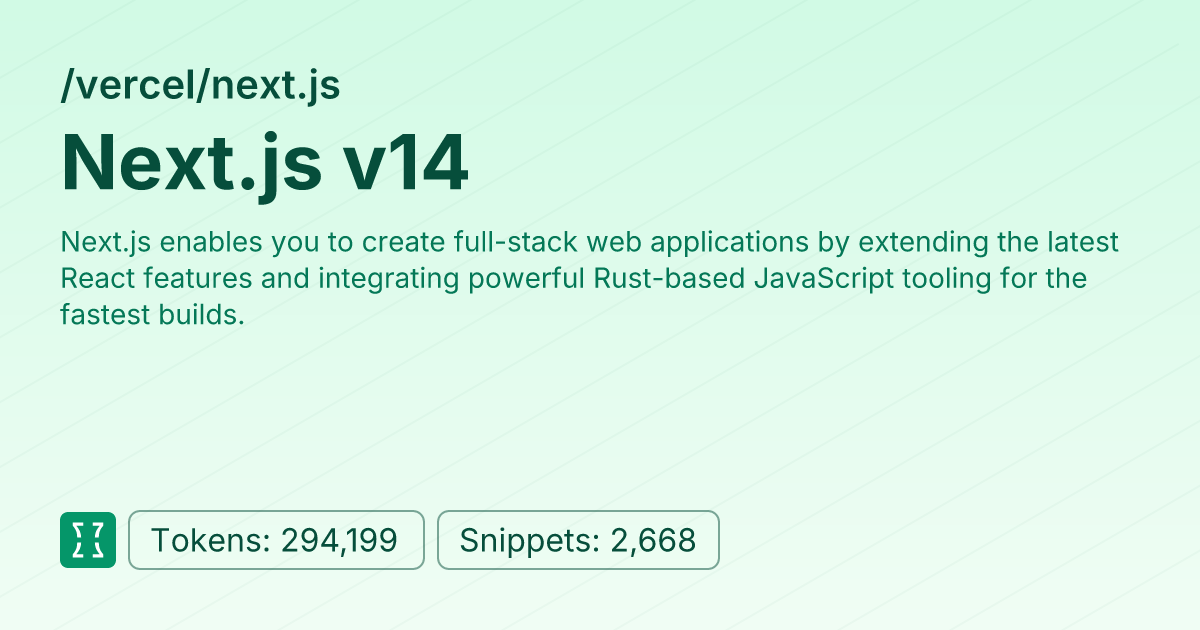Viewport: 1200px width, 630px height.
Task: Click the number 294,199 in the Tokens badge
Action: (x=339, y=540)
